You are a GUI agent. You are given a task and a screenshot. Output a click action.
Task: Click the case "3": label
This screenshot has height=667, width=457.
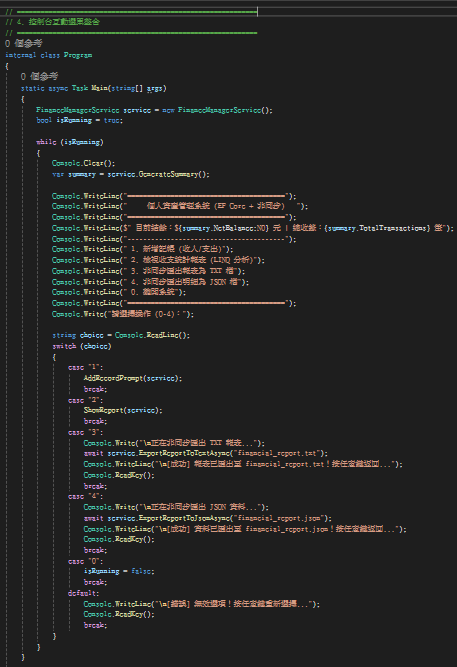click(x=85, y=433)
